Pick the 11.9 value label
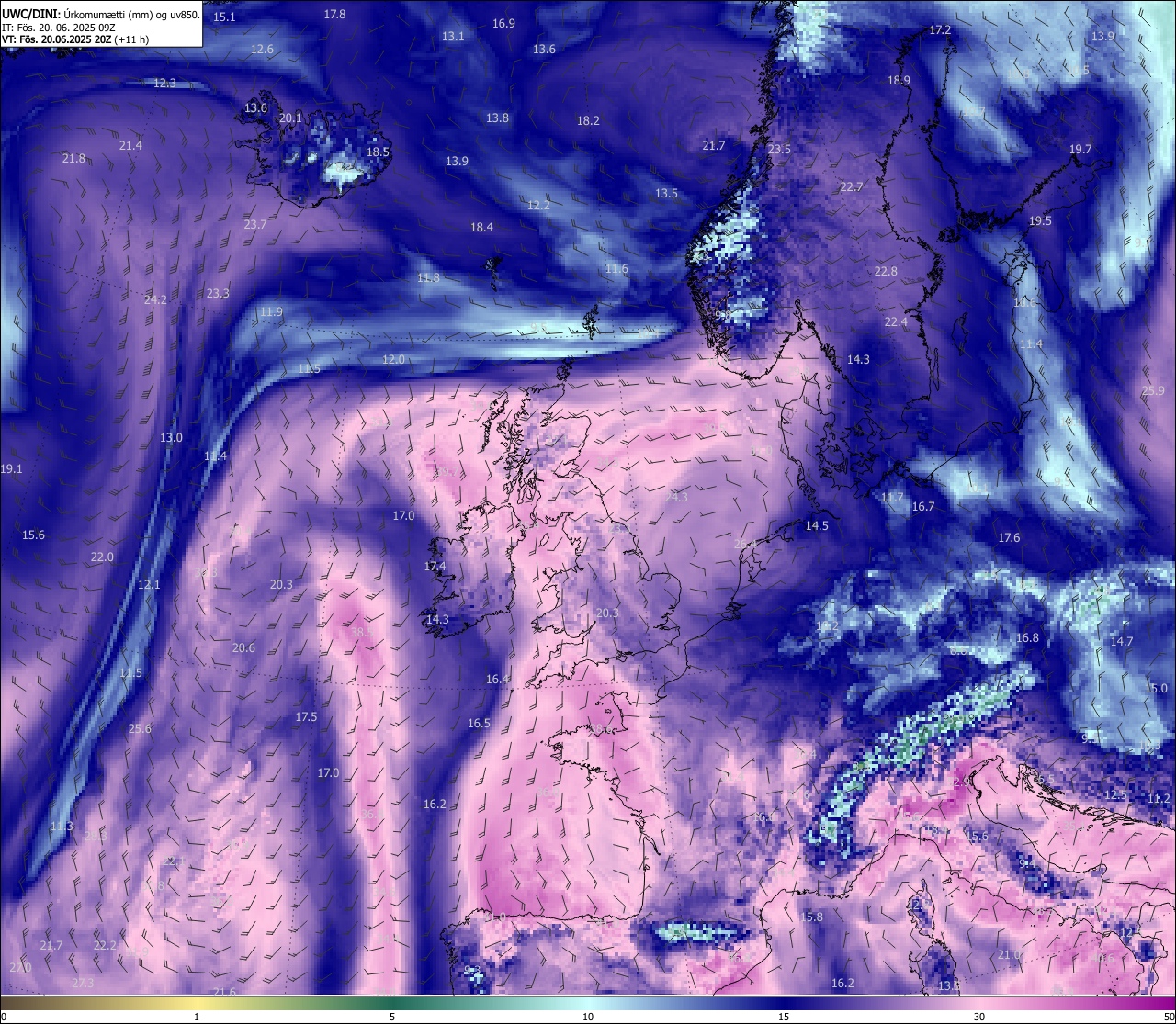 click(271, 311)
